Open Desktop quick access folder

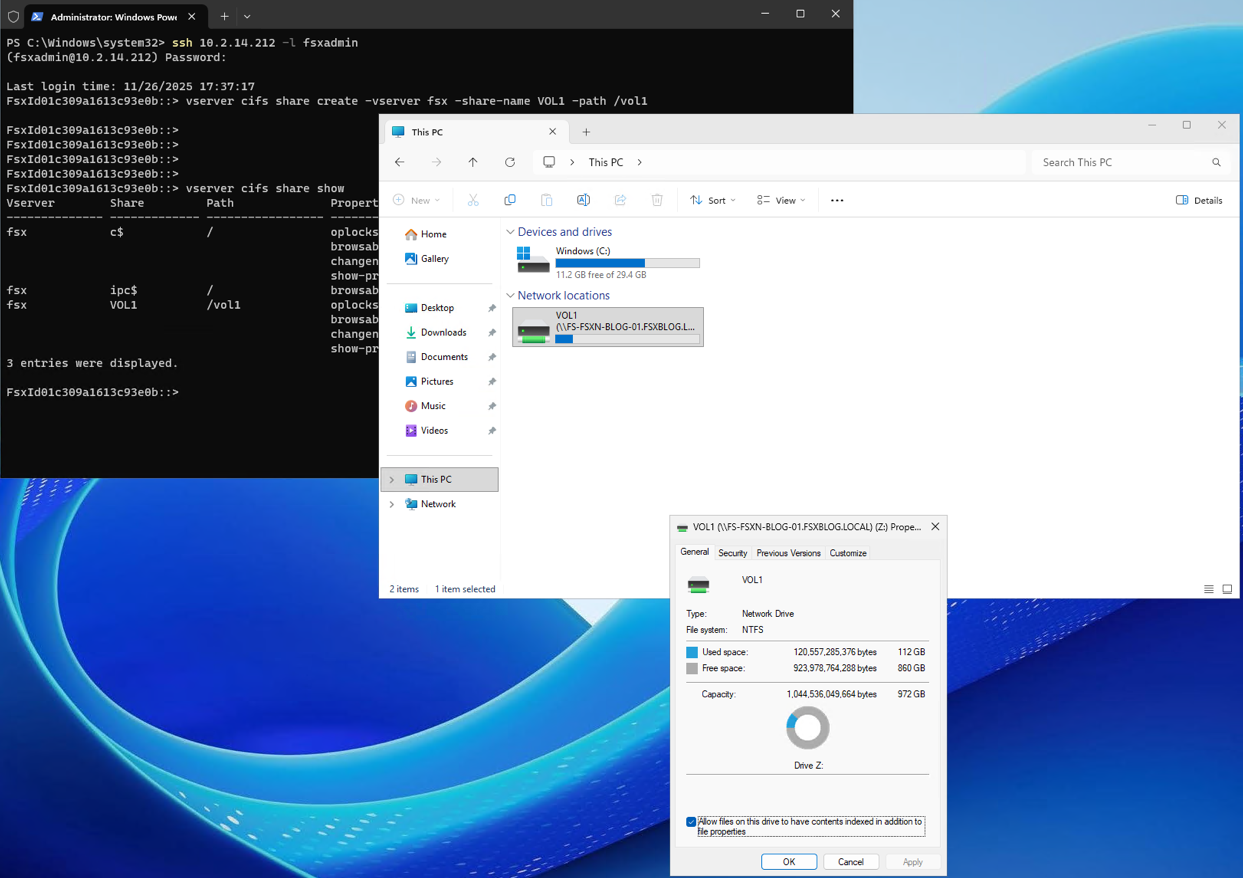point(437,308)
